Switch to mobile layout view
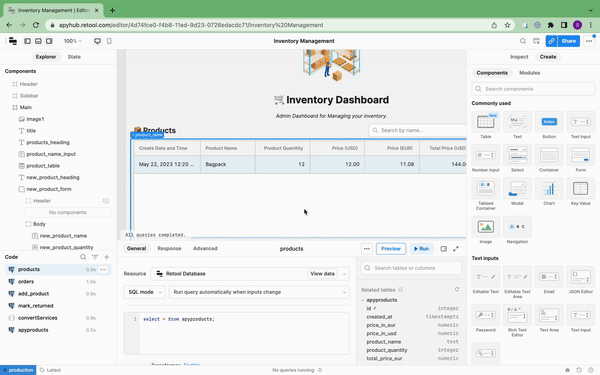Screen dimensions: 600x375 click(x=109, y=41)
